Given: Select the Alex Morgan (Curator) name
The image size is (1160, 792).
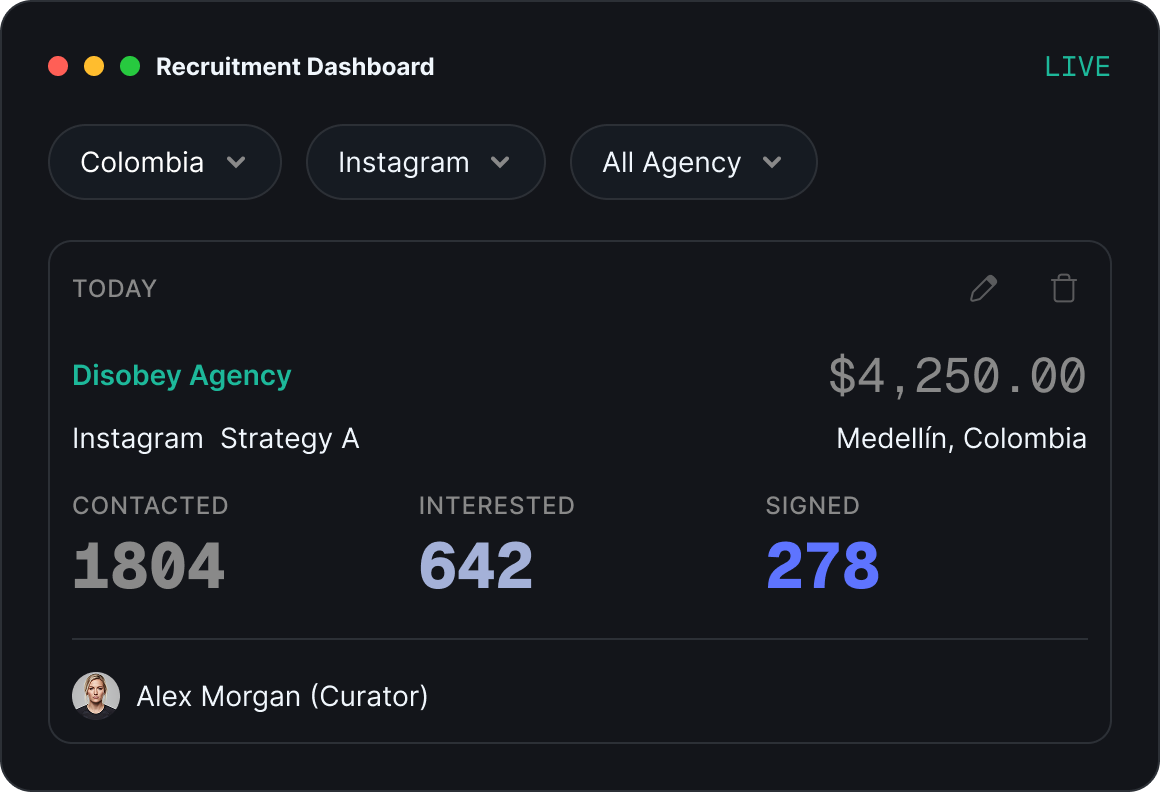Looking at the screenshot, I should click(282, 697).
